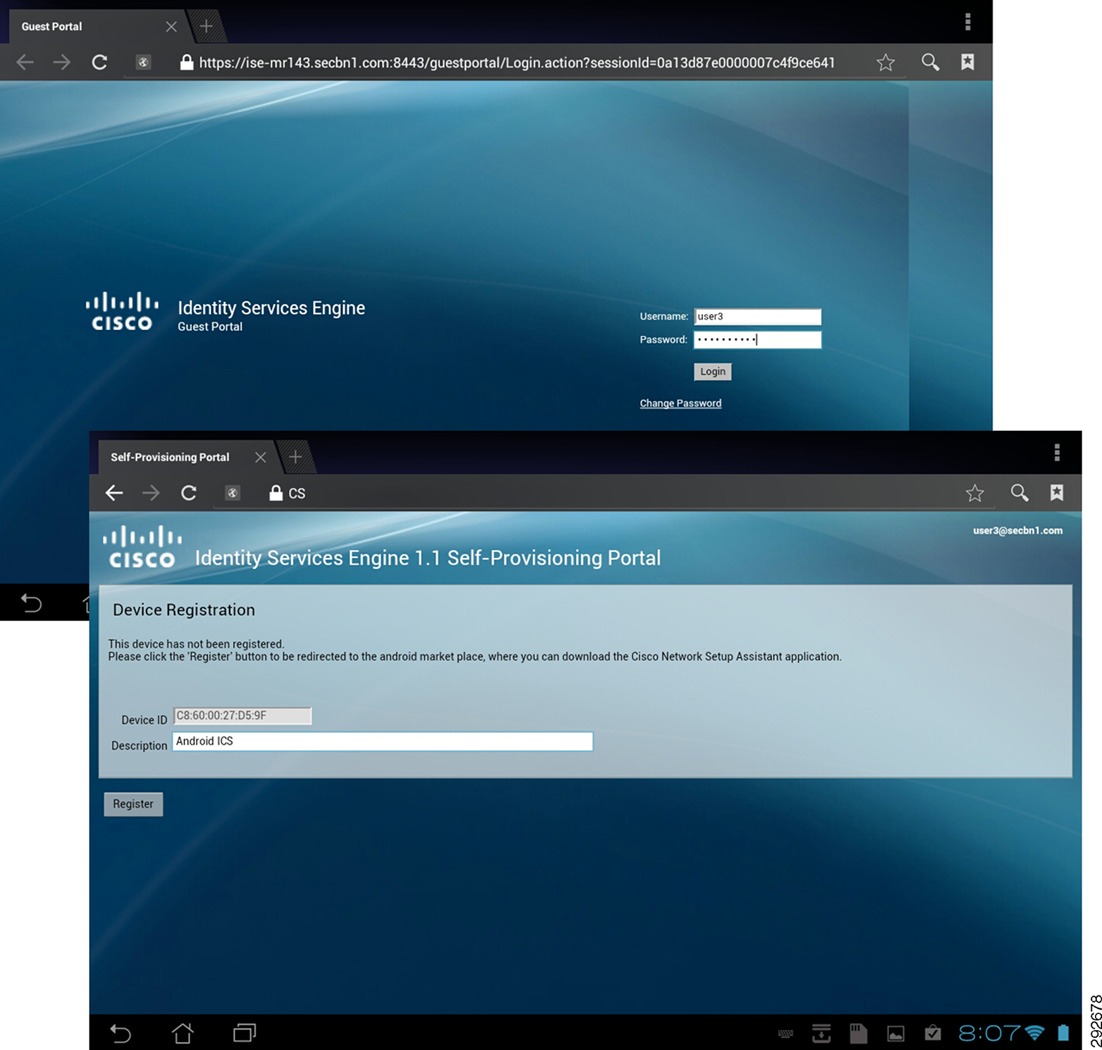Go back in the Guest Portal browser window

pyautogui.click(x=25, y=63)
